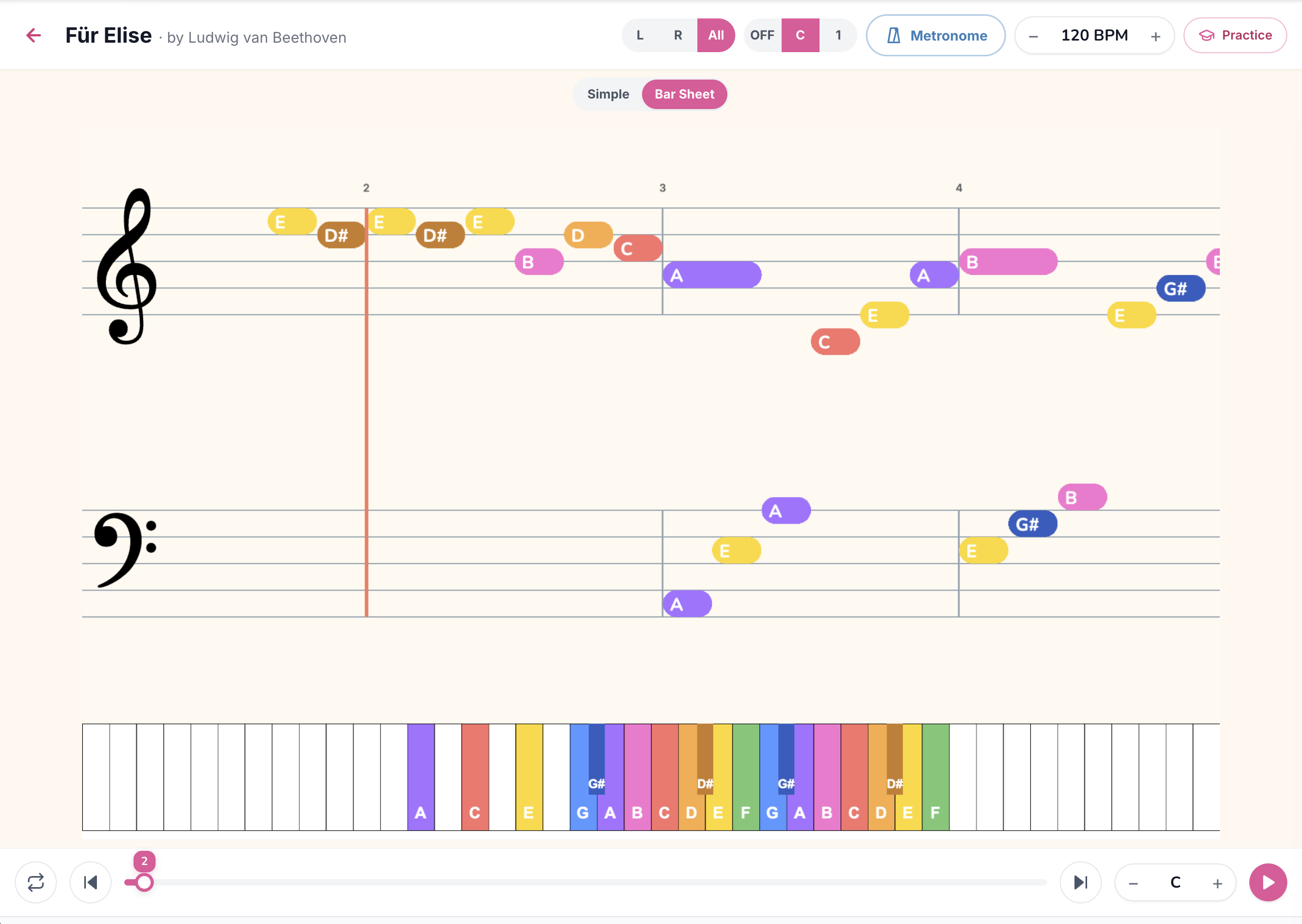Switch to Simple view tab

608,94
